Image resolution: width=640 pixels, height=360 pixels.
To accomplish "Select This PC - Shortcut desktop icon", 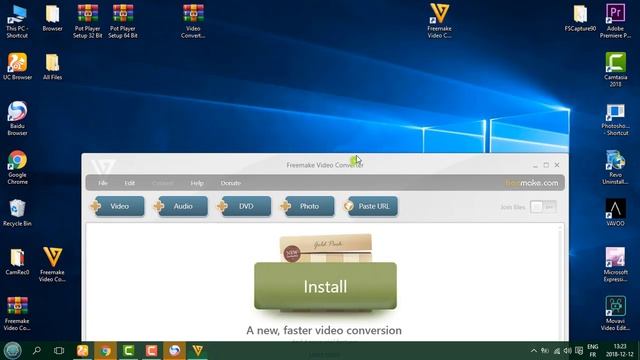I will (x=17, y=22).
